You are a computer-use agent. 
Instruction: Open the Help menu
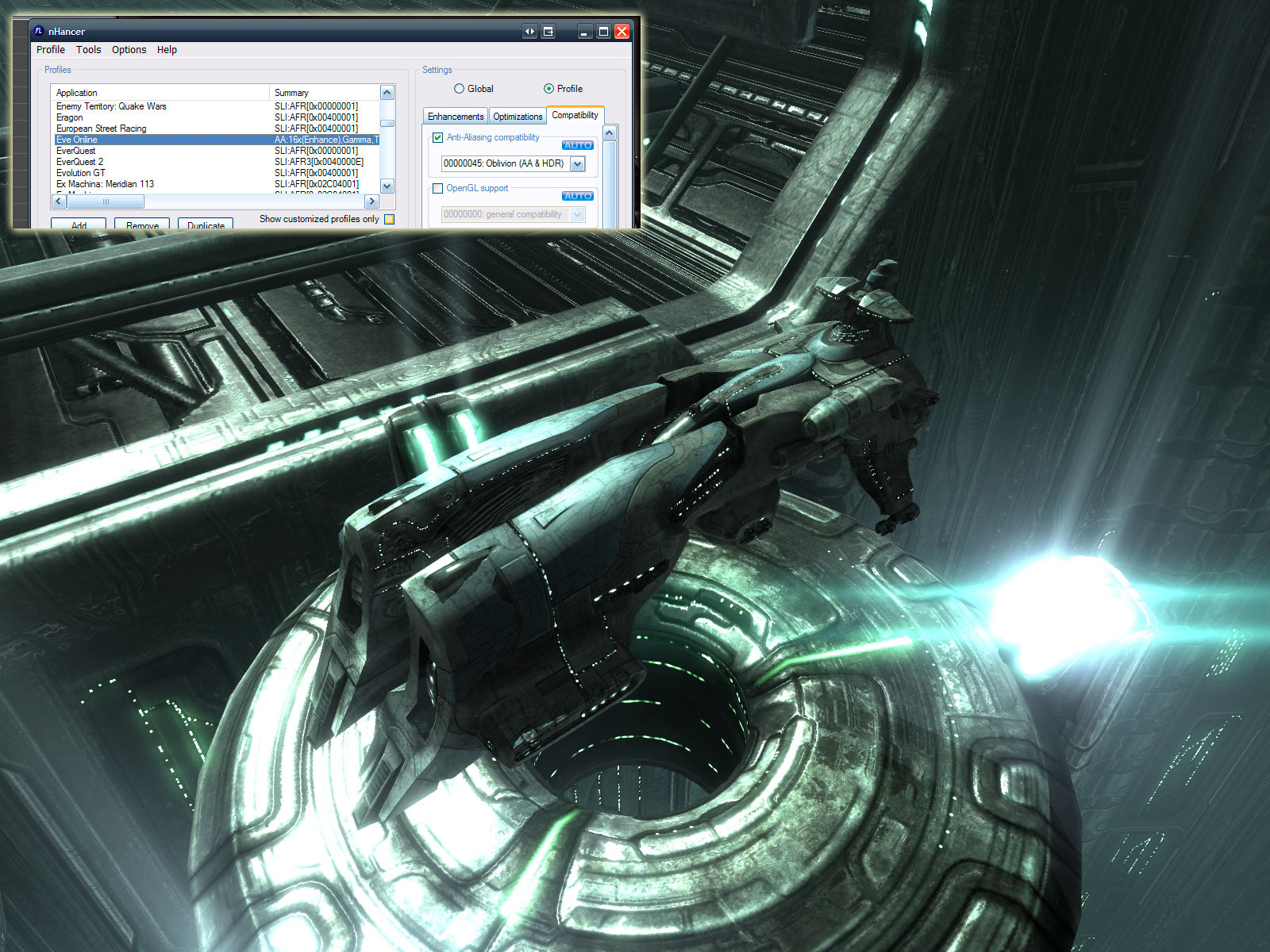(167, 49)
